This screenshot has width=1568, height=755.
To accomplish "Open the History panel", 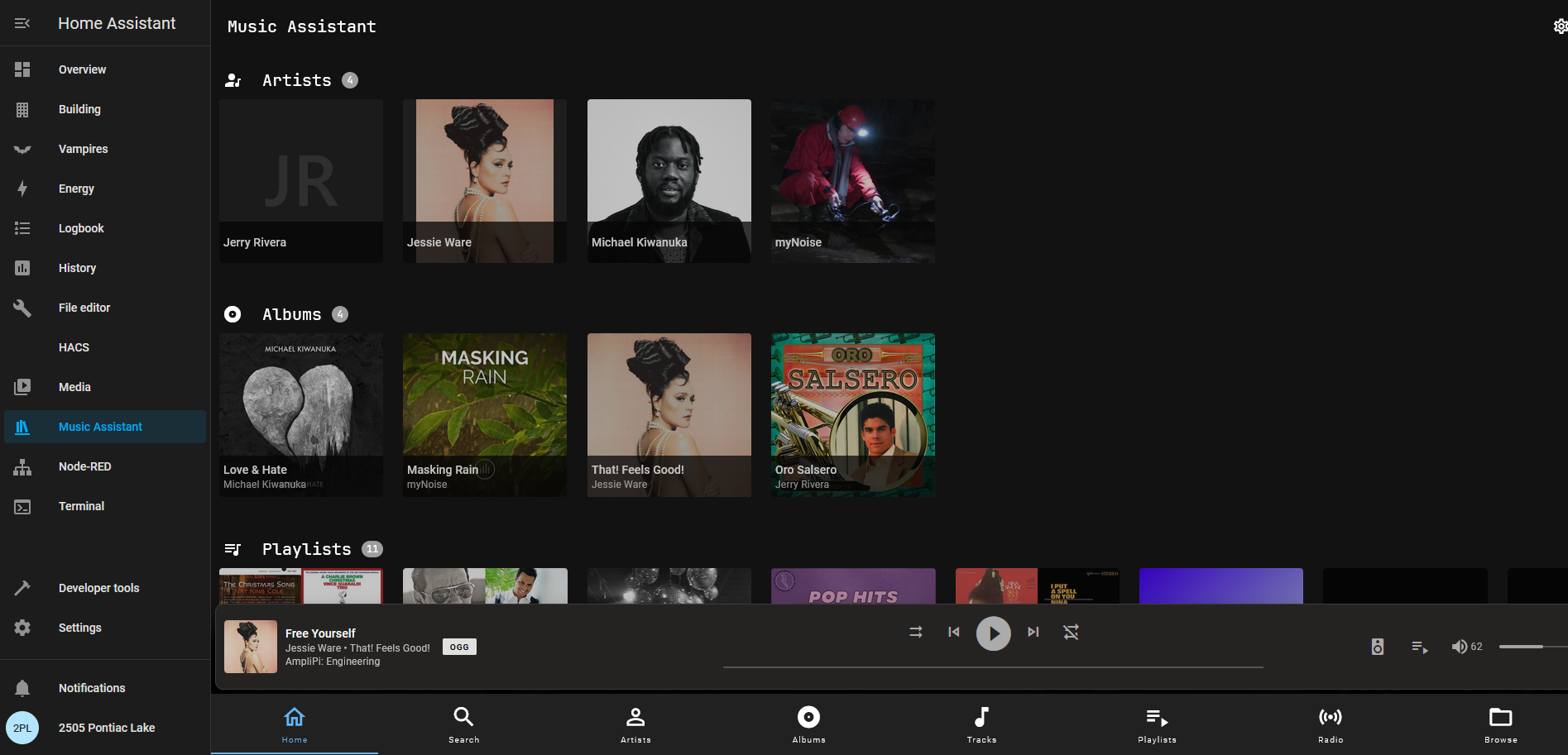I will [x=104, y=268].
